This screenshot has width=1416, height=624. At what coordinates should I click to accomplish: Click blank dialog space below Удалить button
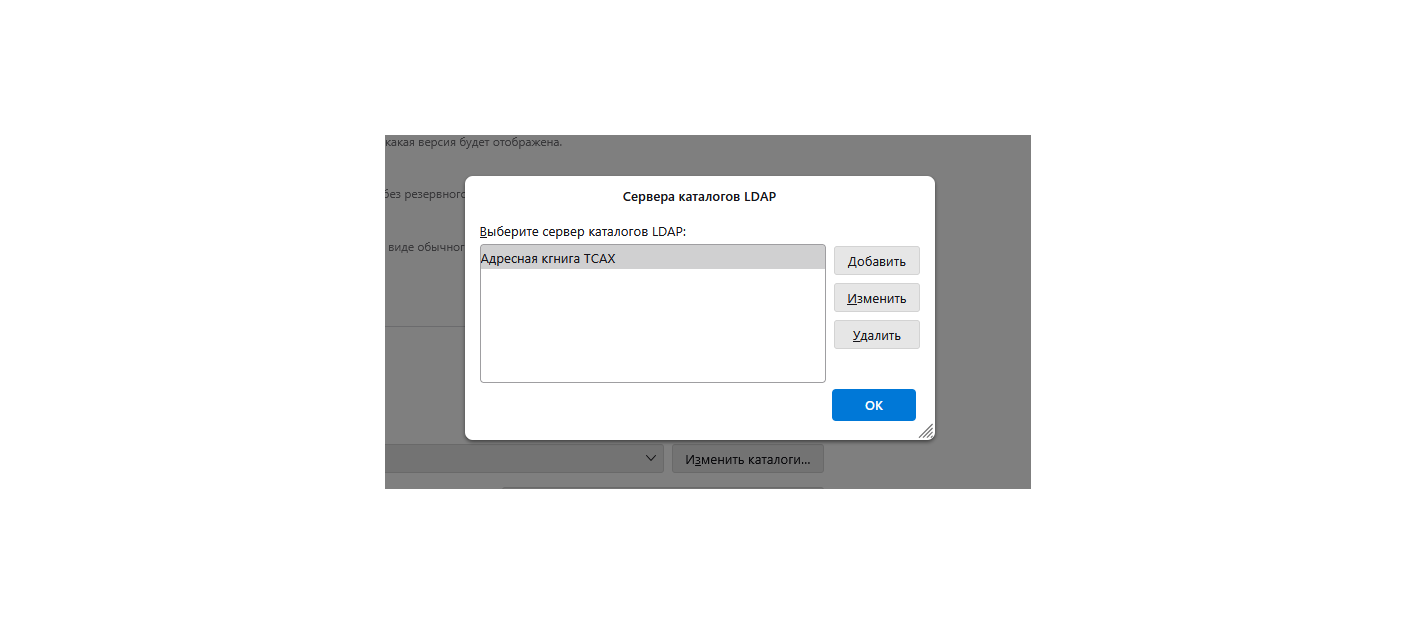876,368
